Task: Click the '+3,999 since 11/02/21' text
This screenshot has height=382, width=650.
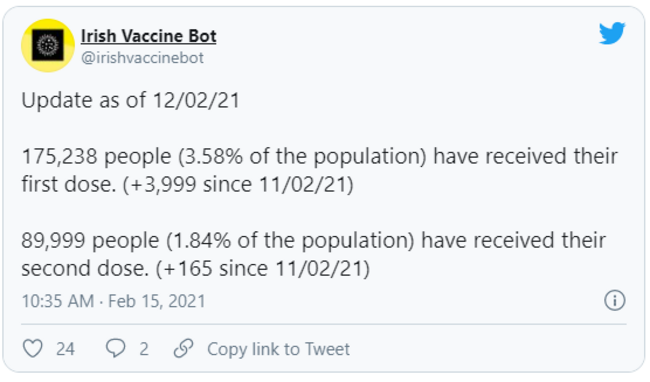Action: pyautogui.click(x=240, y=184)
